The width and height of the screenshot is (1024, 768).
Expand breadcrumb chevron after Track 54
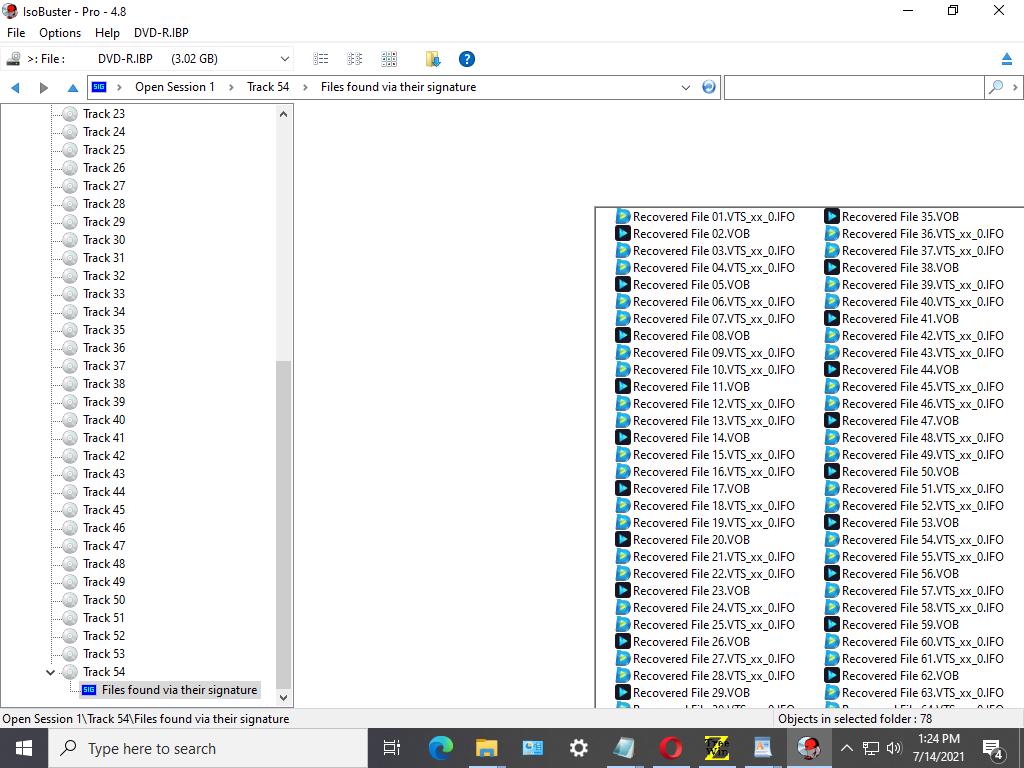(305, 88)
